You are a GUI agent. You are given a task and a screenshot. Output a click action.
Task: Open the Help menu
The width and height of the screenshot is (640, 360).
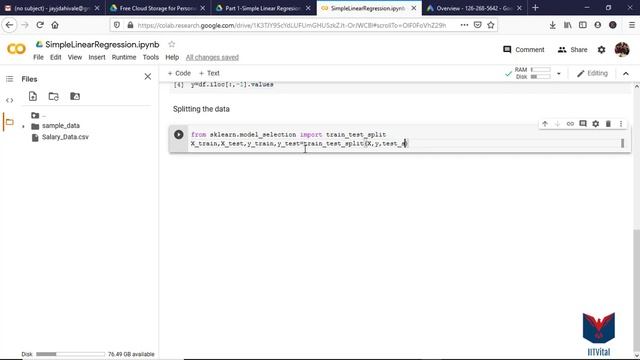pyautogui.click(x=172, y=57)
